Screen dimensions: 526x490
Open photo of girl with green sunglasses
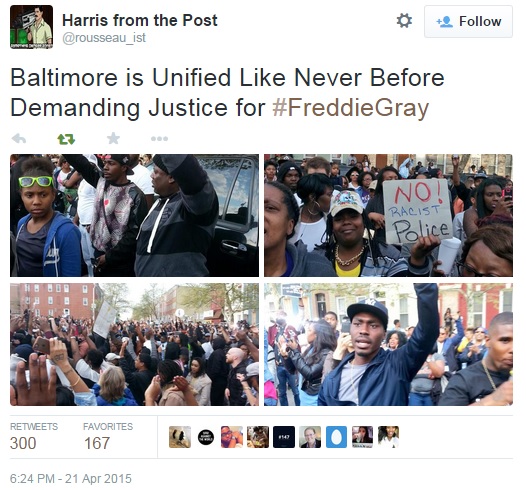pos(134,215)
